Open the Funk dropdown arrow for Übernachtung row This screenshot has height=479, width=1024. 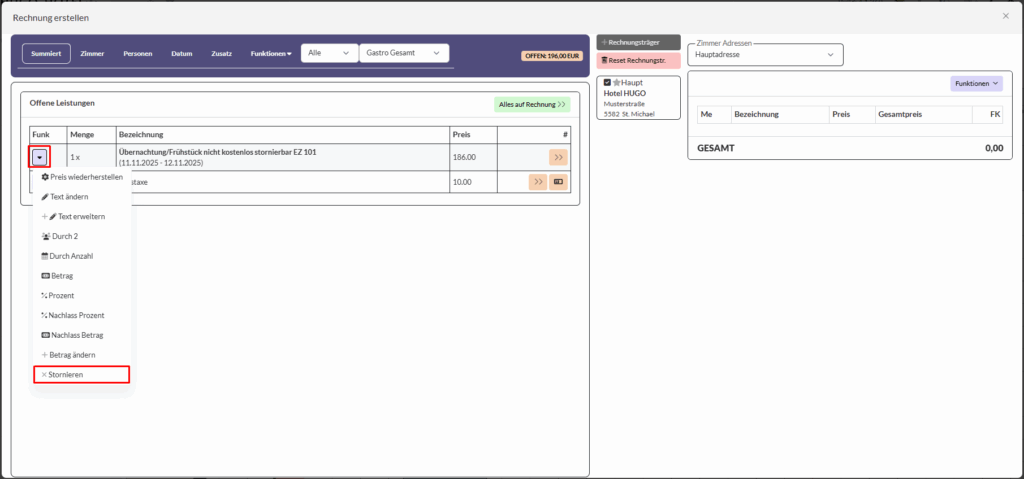40,157
